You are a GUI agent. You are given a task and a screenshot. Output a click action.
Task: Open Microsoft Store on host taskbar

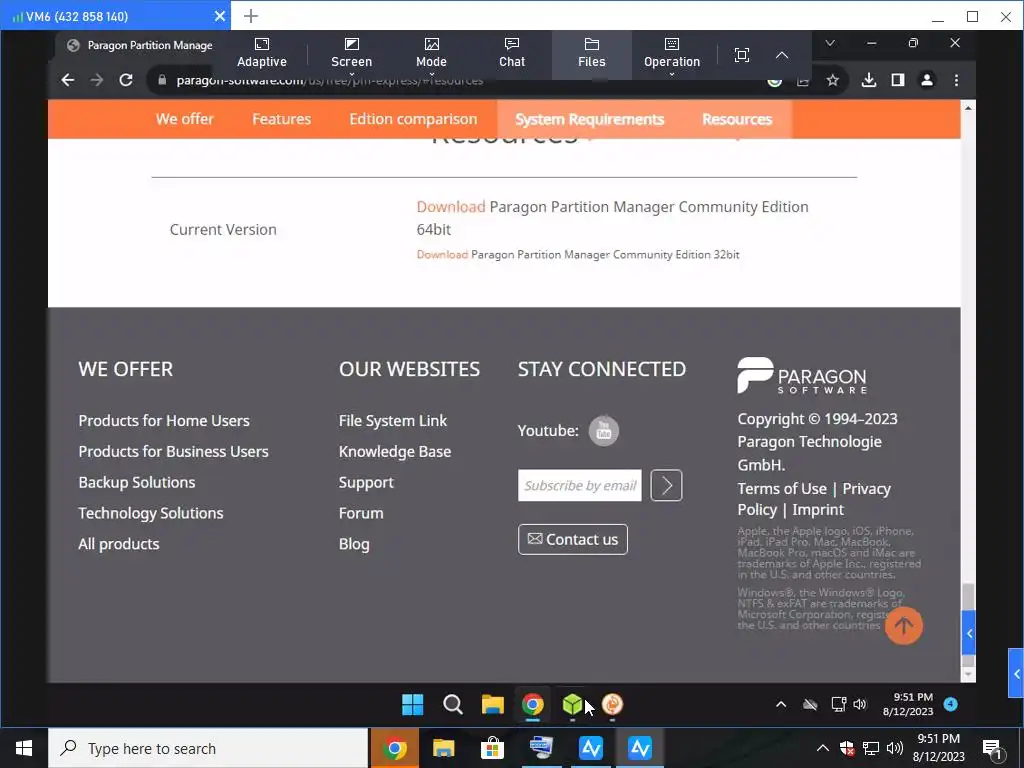click(x=492, y=748)
